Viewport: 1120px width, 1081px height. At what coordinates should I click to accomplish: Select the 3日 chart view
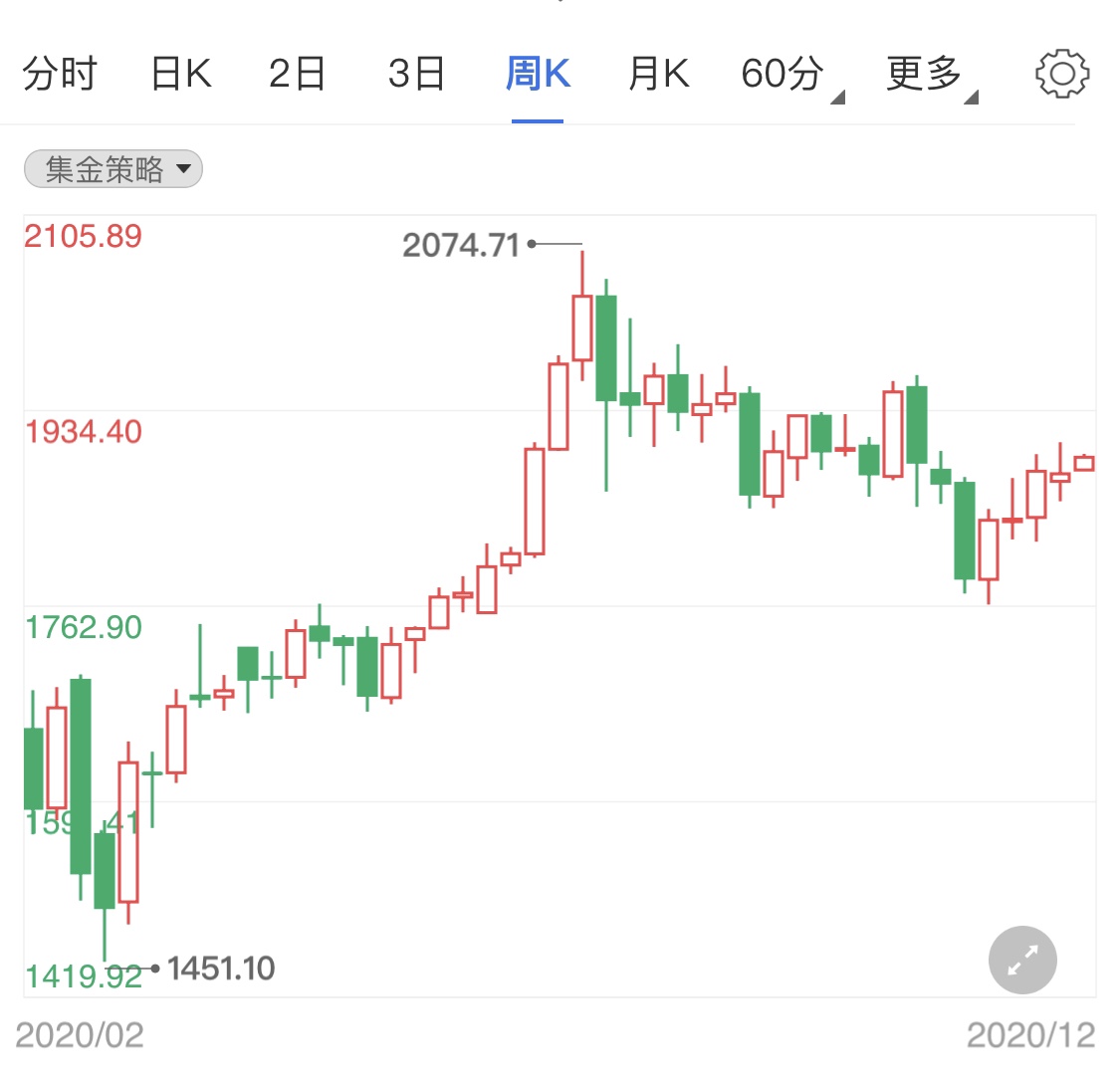(417, 72)
